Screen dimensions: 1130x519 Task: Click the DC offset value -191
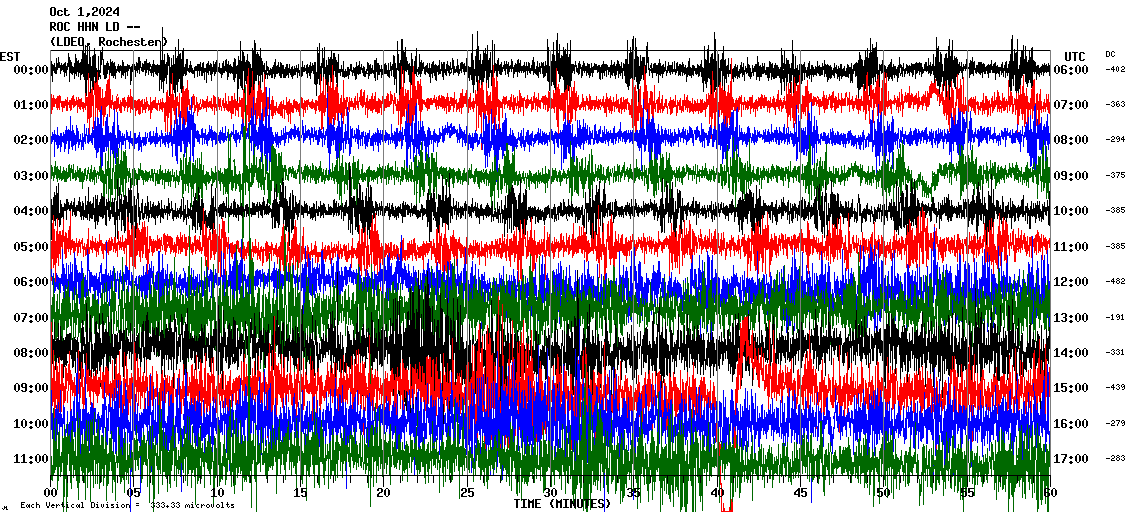coord(1115,318)
